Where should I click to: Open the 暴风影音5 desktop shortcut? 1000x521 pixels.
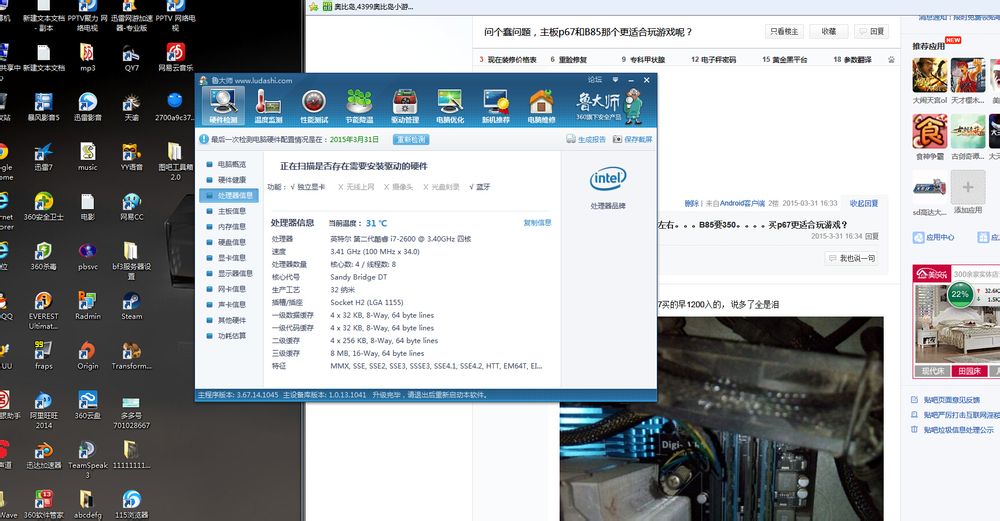43,106
